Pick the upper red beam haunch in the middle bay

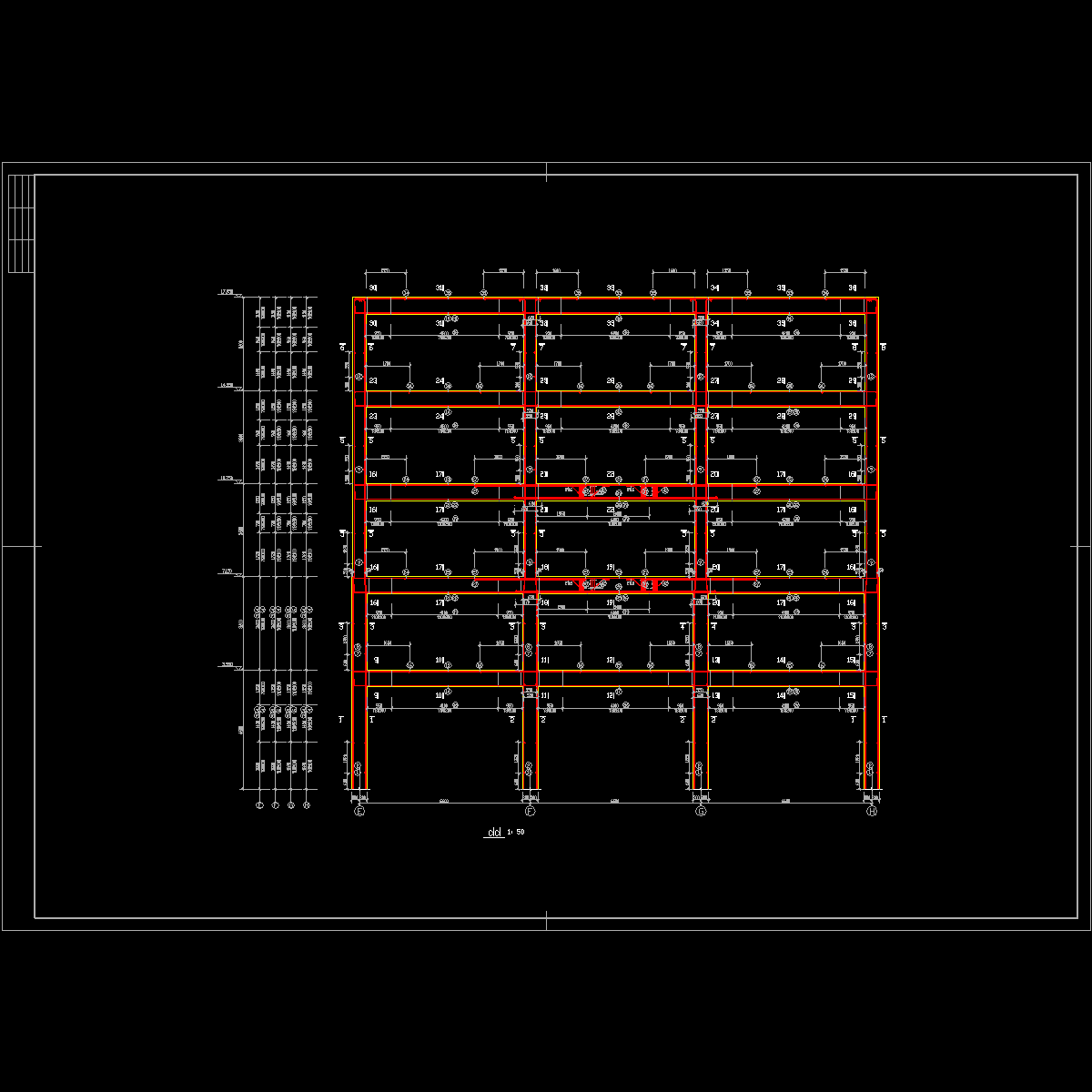[616, 491]
